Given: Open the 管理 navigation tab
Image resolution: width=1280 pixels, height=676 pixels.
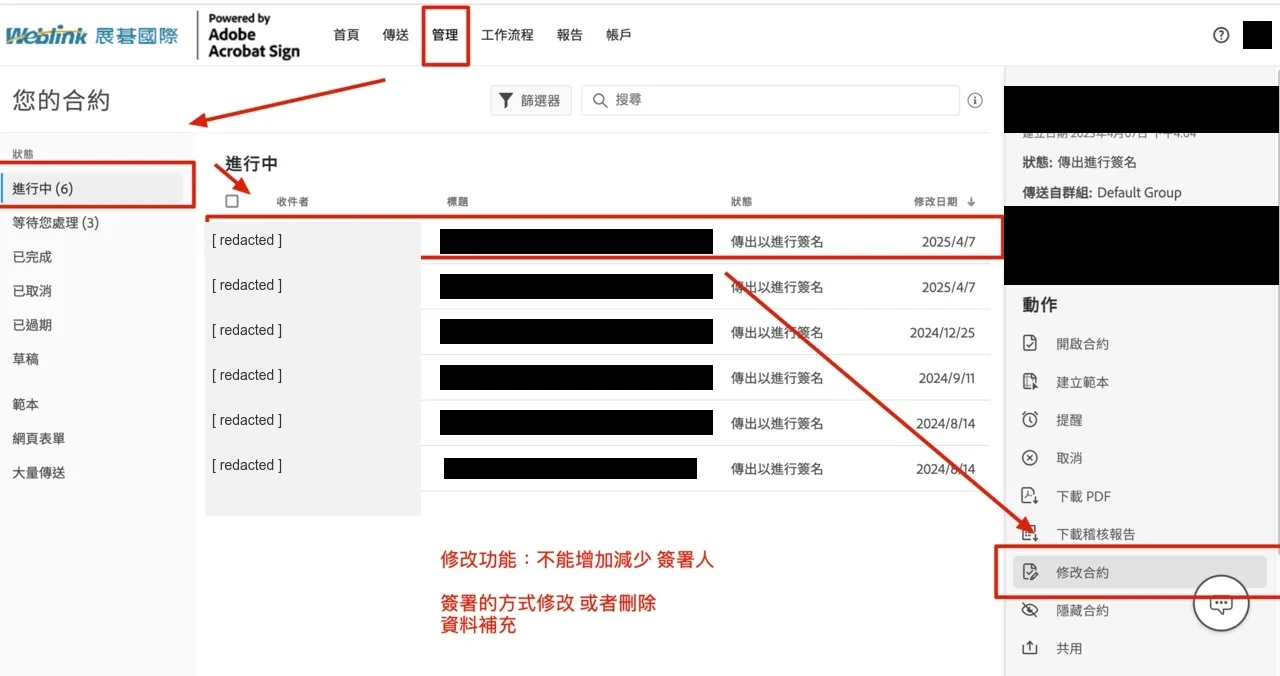Looking at the screenshot, I should pos(445,35).
